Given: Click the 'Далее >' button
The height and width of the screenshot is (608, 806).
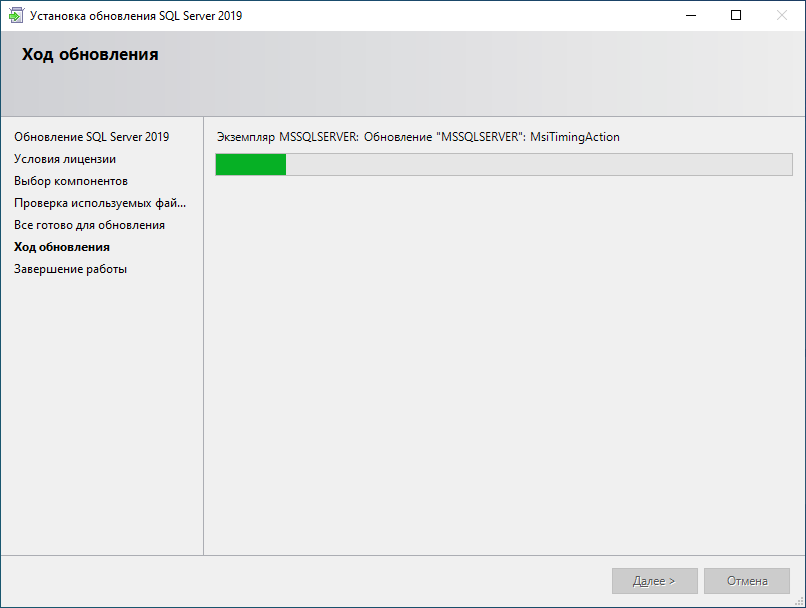Looking at the screenshot, I should point(654,581).
